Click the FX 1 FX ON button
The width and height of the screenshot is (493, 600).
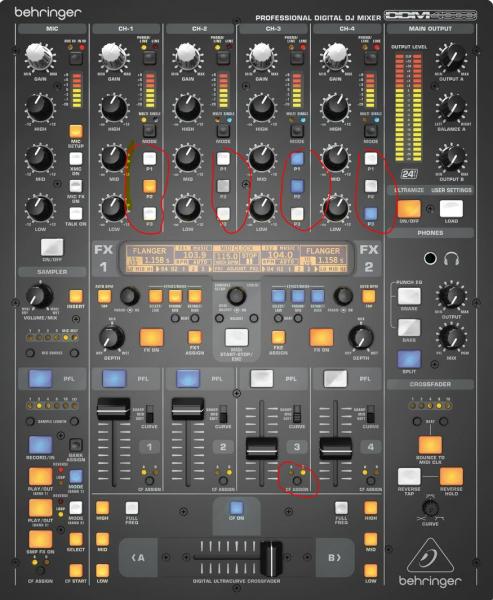tap(152, 338)
